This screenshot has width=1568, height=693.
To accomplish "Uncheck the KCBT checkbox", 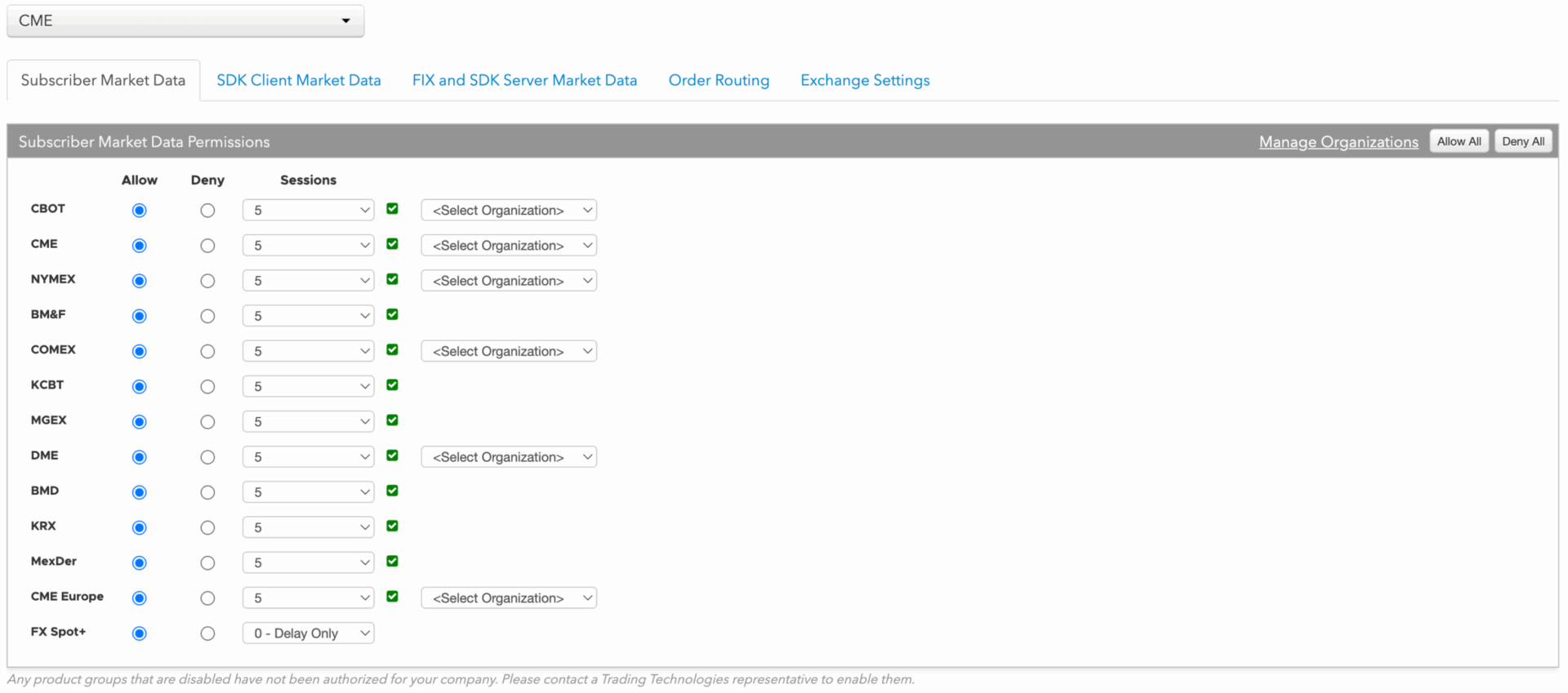I will [x=393, y=385].
